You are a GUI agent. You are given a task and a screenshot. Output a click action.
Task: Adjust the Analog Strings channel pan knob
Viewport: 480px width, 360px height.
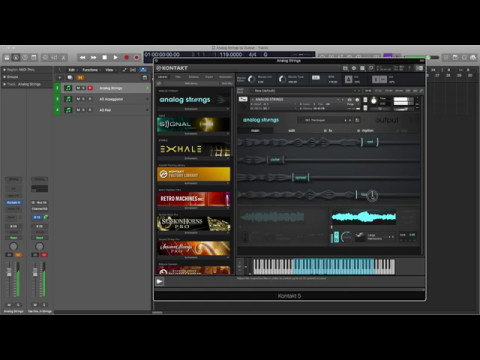click(x=13, y=246)
